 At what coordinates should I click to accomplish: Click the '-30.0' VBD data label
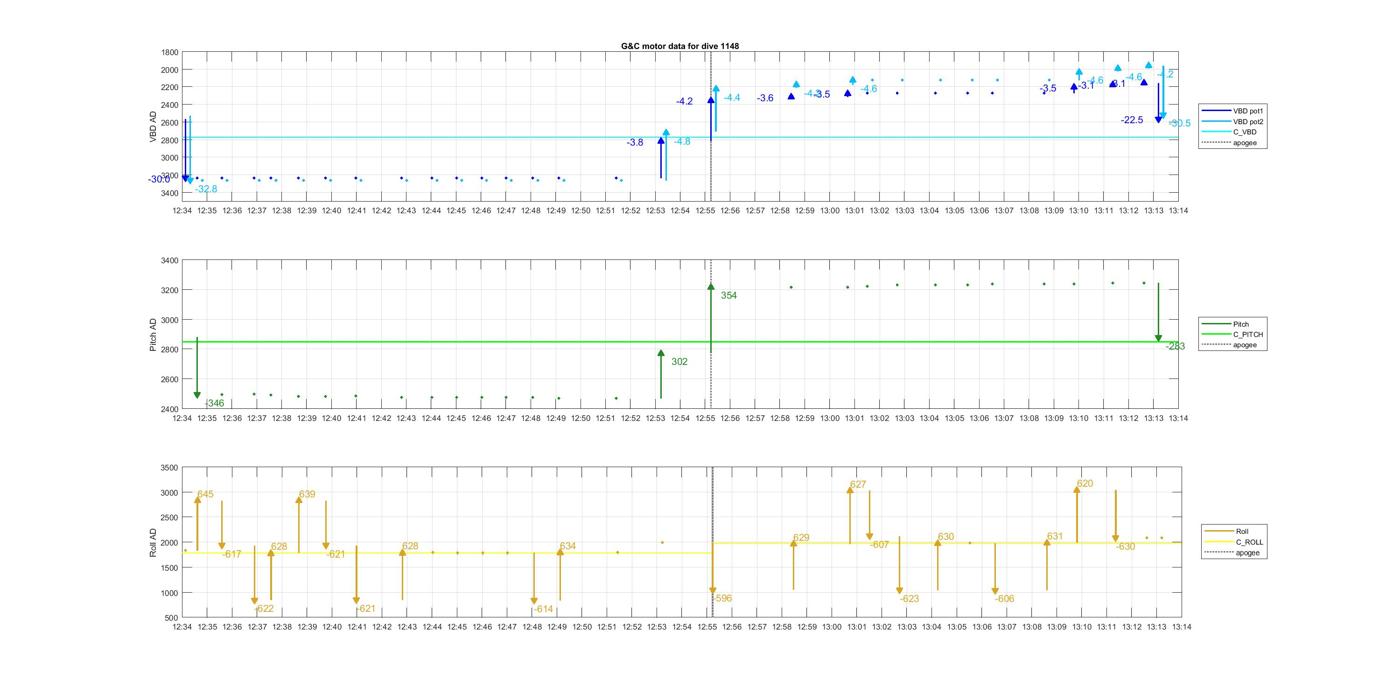point(159,179)
